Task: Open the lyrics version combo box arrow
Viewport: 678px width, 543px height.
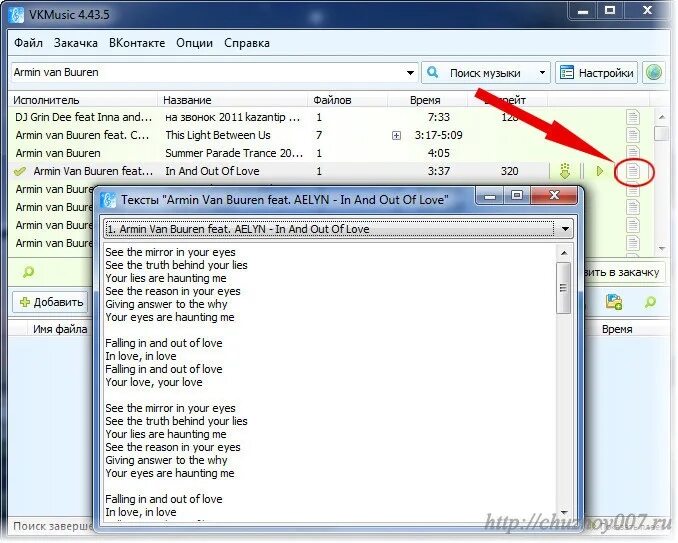Action: coord(565,229)
